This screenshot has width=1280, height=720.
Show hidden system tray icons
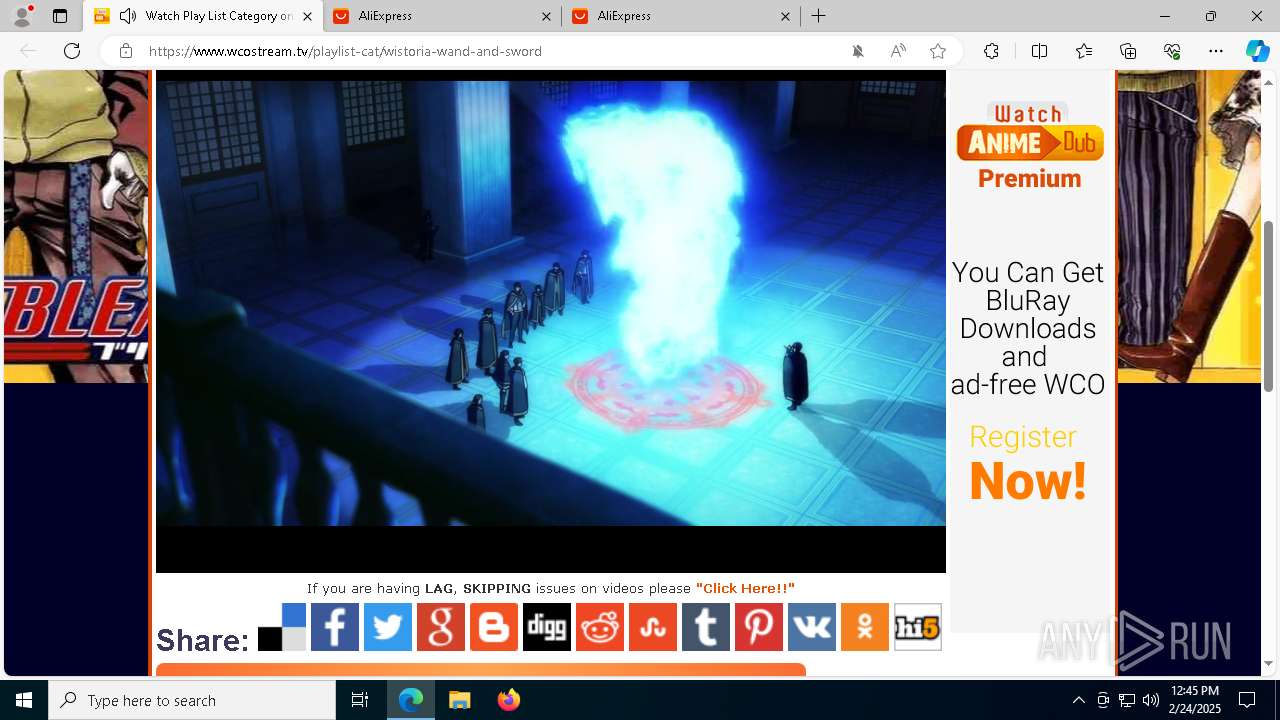click(x=1078, y=700)
